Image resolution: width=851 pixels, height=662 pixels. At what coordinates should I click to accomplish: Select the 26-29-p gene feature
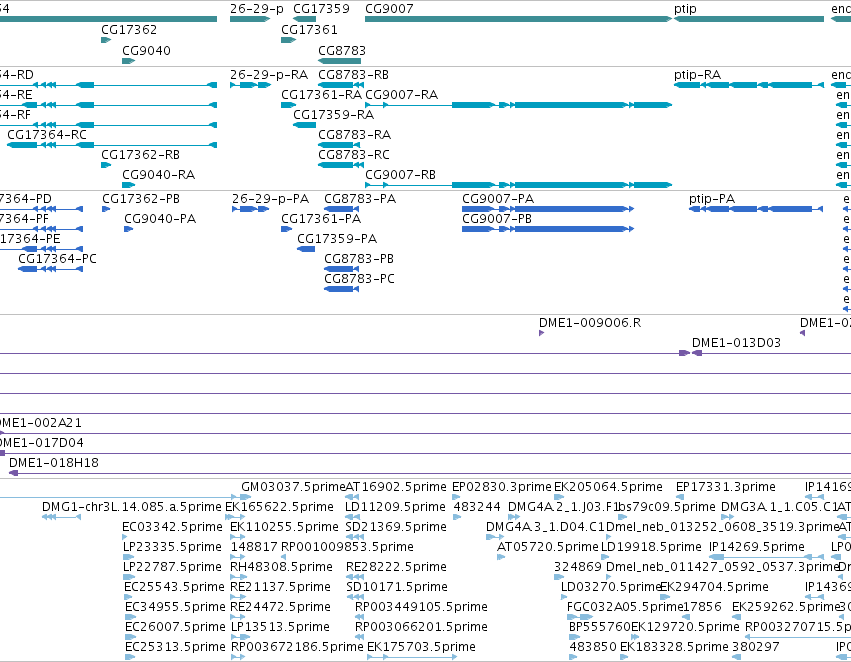tap(250, 19)
